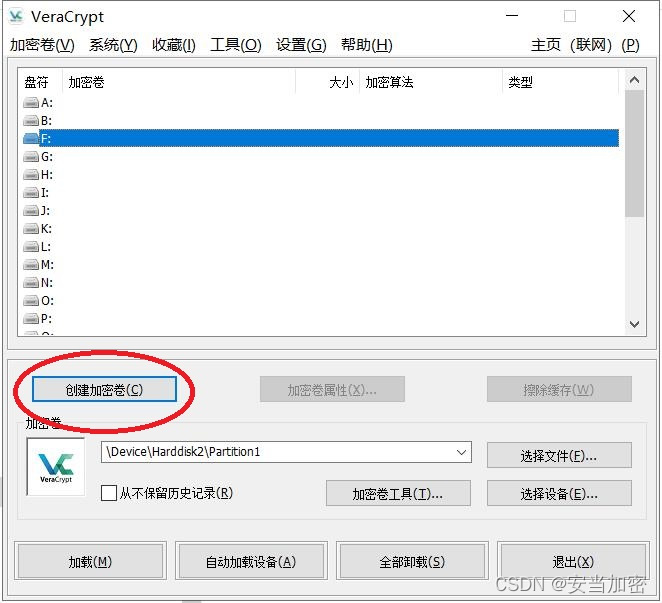This screenshot has width=662, height=603.
Task: Click the drive icon for highlighted F:
Action: tap(31, 139)
